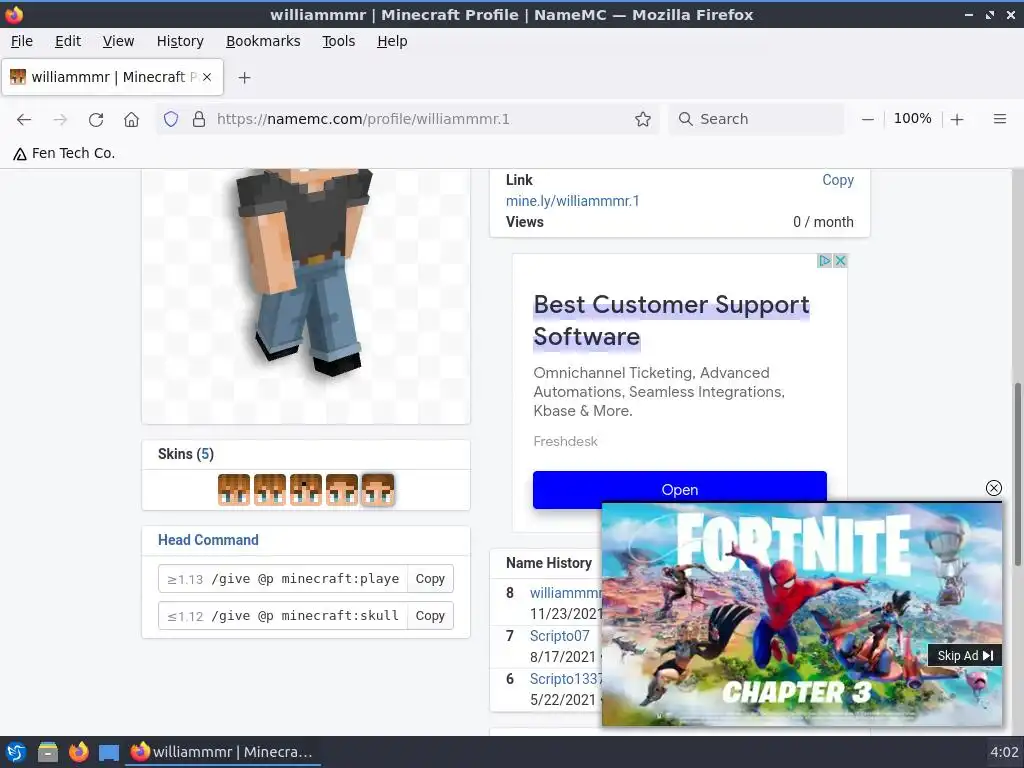
Task: Select the fourth skin head thumbnail
Action: tap(342, 490)
